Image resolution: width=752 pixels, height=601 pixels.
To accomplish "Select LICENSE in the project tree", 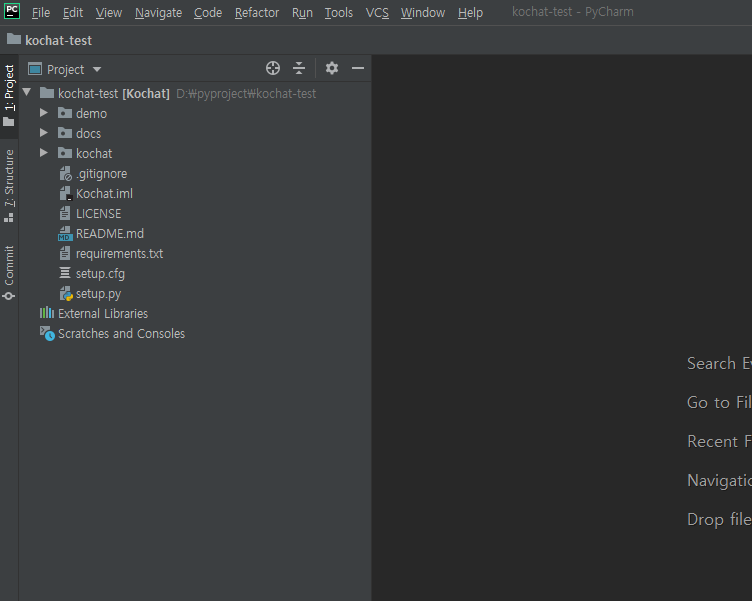I will [98, 213].
